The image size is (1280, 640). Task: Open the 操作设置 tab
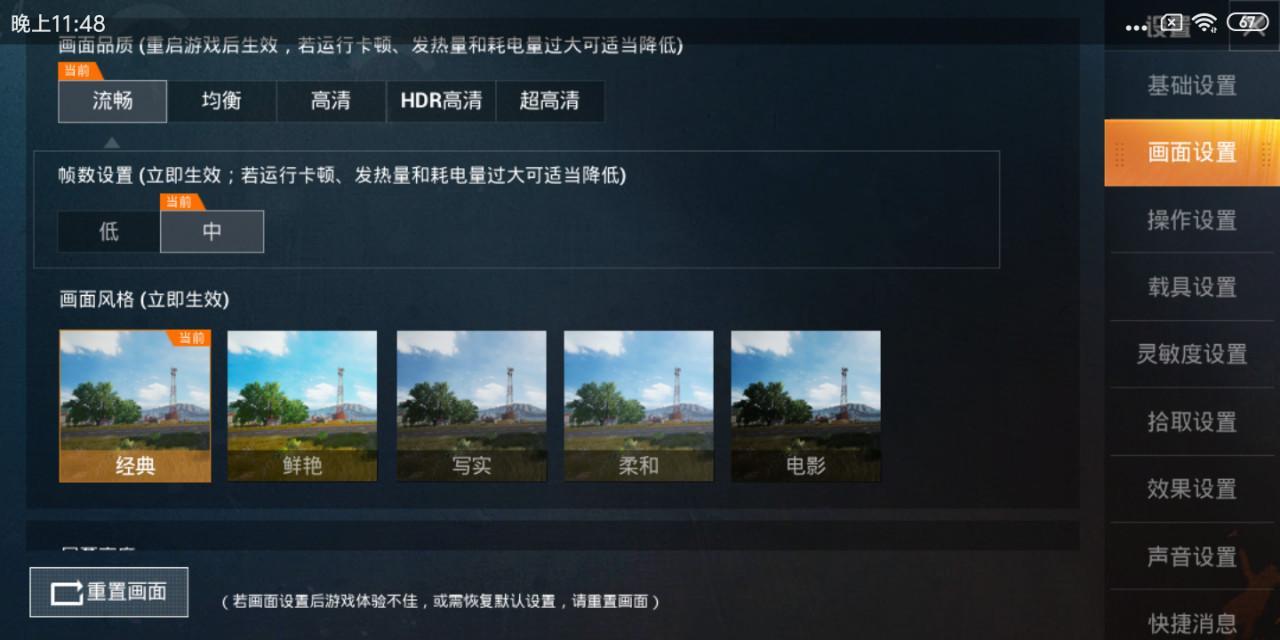pos(1192,220)
